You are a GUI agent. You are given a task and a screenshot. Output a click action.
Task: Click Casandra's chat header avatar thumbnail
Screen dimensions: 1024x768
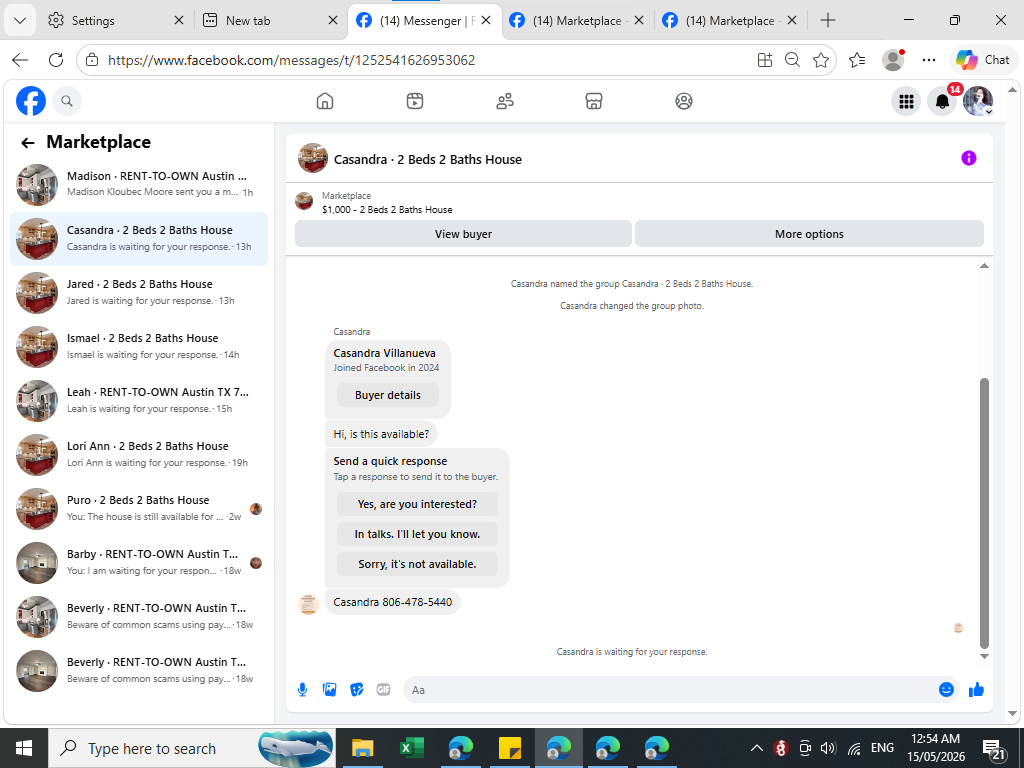(x=313, y=158)
